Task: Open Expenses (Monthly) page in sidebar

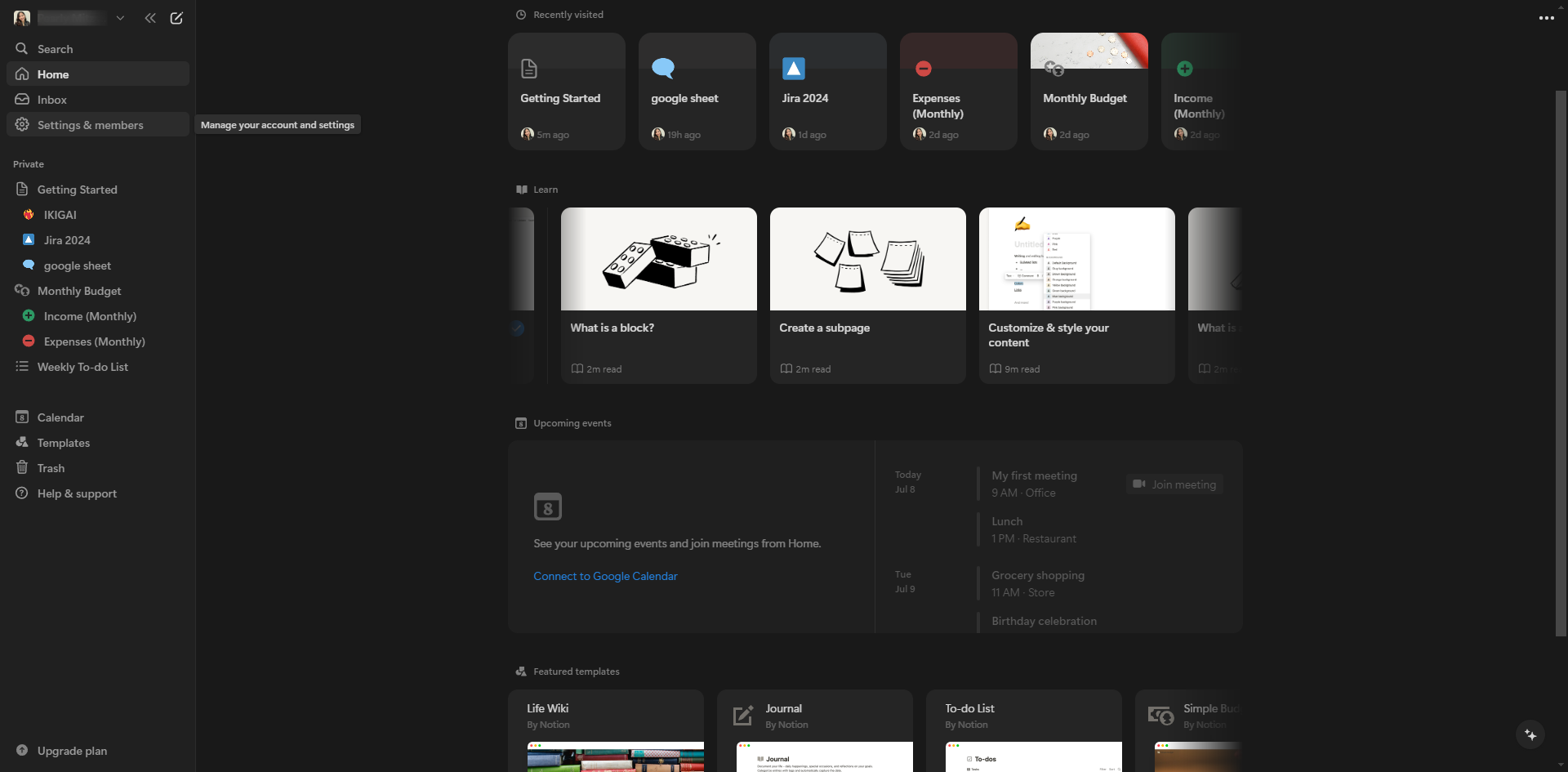Action: (94, 341)
